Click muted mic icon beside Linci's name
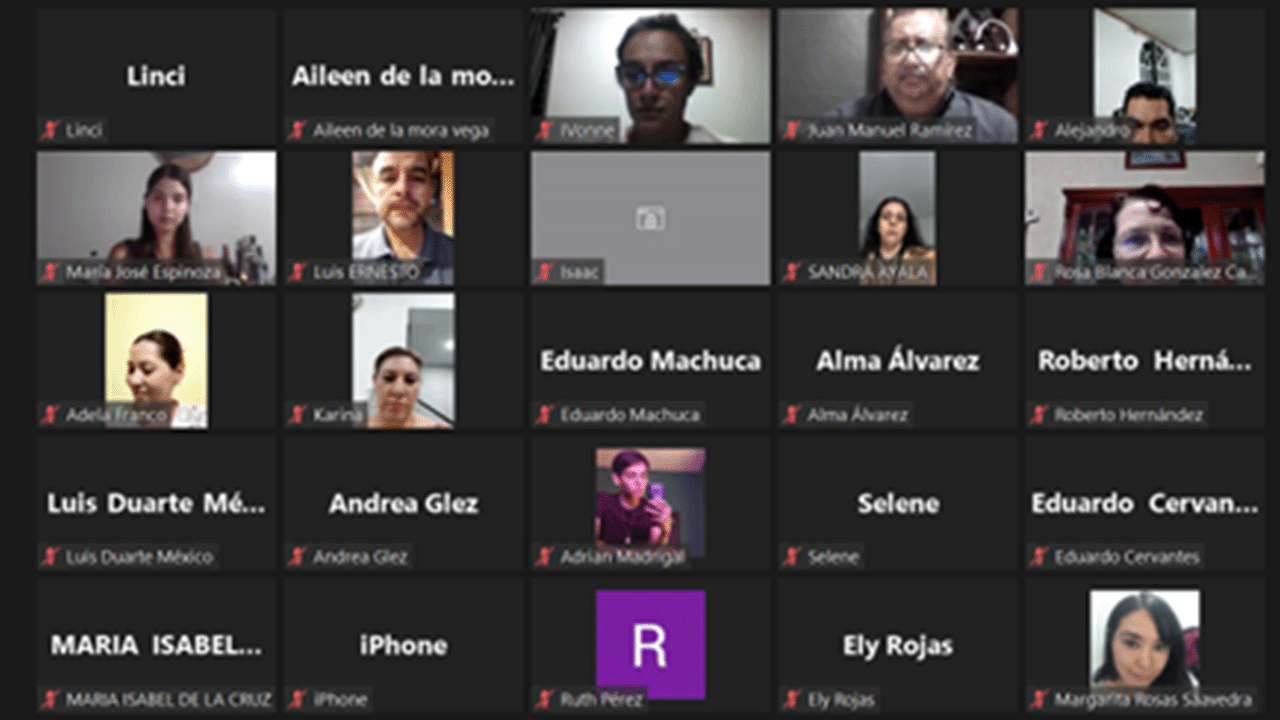The width and height of the screenshot is (1280, 720). coord(51,130)
